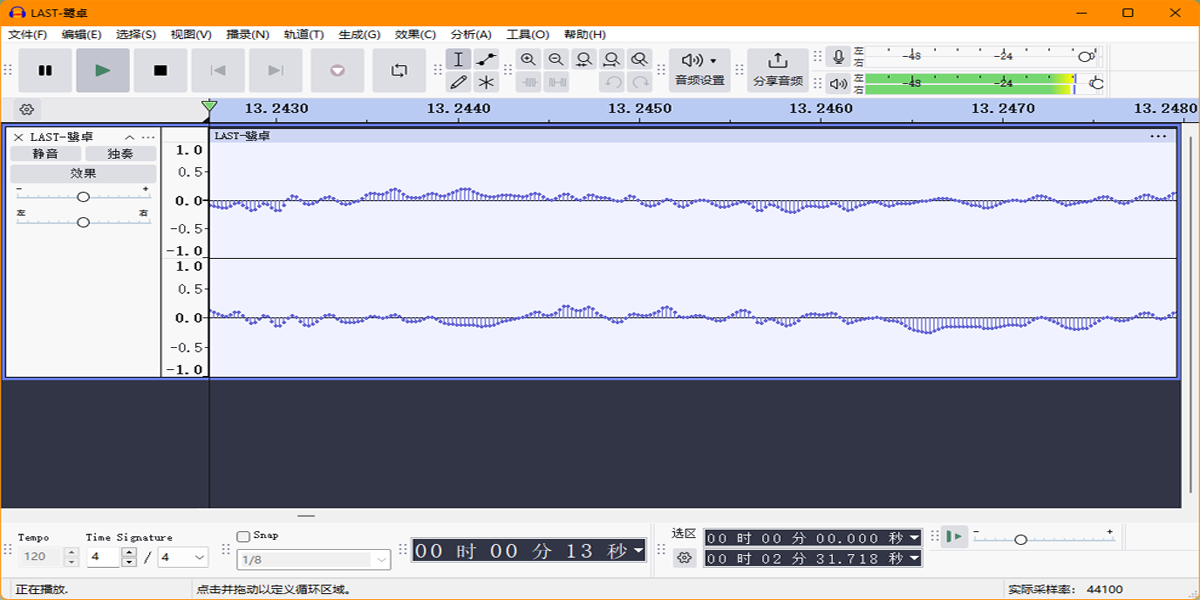Screen dimensions: 1200x600
Task: Toggle the loop playback button
Action: point(399,70)
